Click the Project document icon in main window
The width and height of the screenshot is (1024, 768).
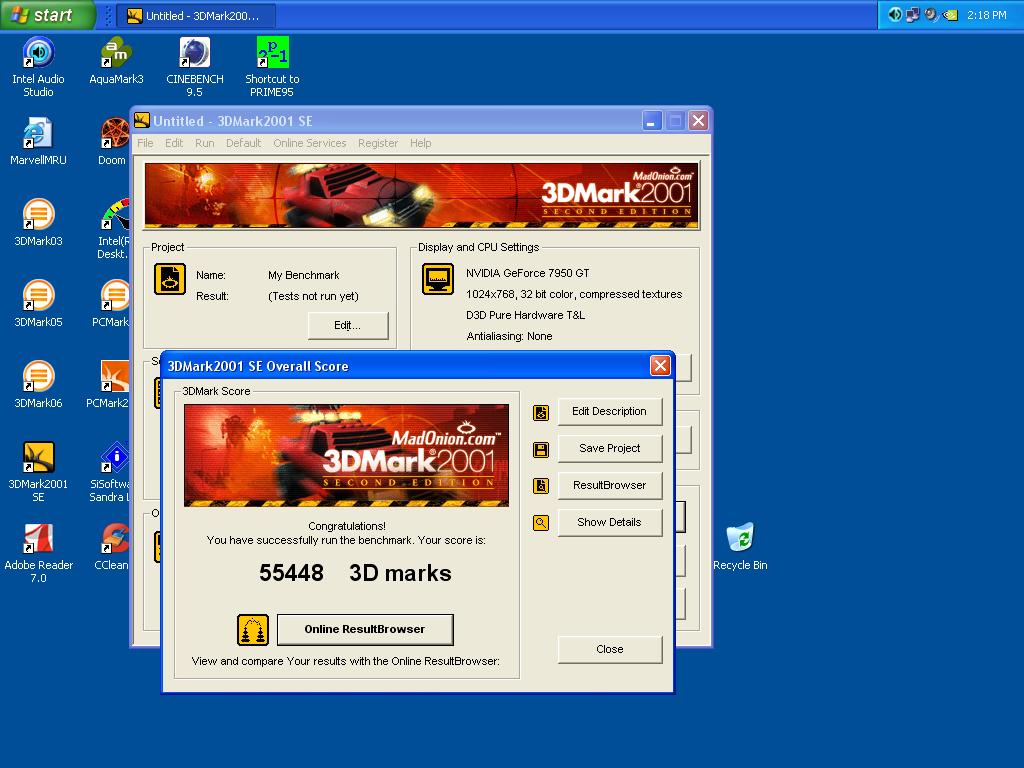pos(170,279)
